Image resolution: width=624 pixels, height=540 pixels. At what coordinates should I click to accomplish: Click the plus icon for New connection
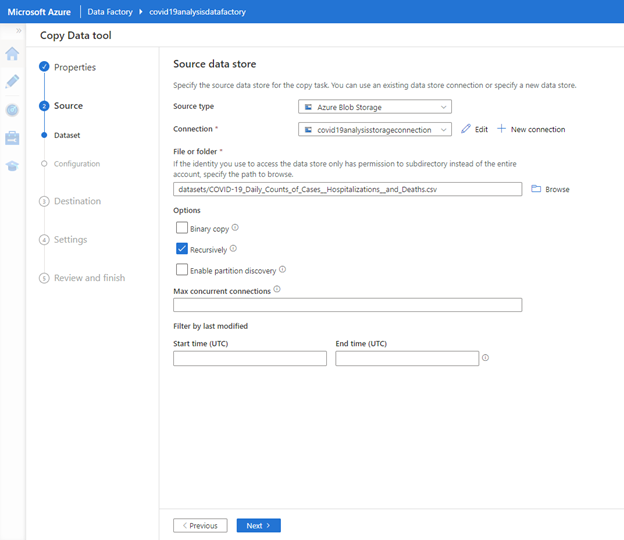pyautogui.click(x=501, y=129)
